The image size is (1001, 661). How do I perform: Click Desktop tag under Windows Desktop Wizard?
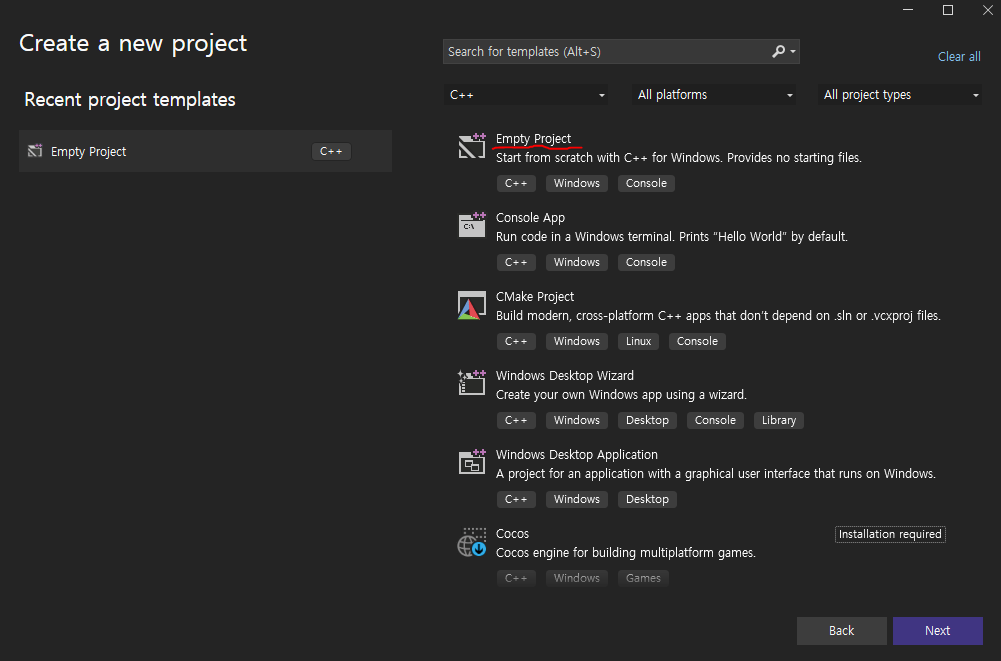tap(647, 420)
